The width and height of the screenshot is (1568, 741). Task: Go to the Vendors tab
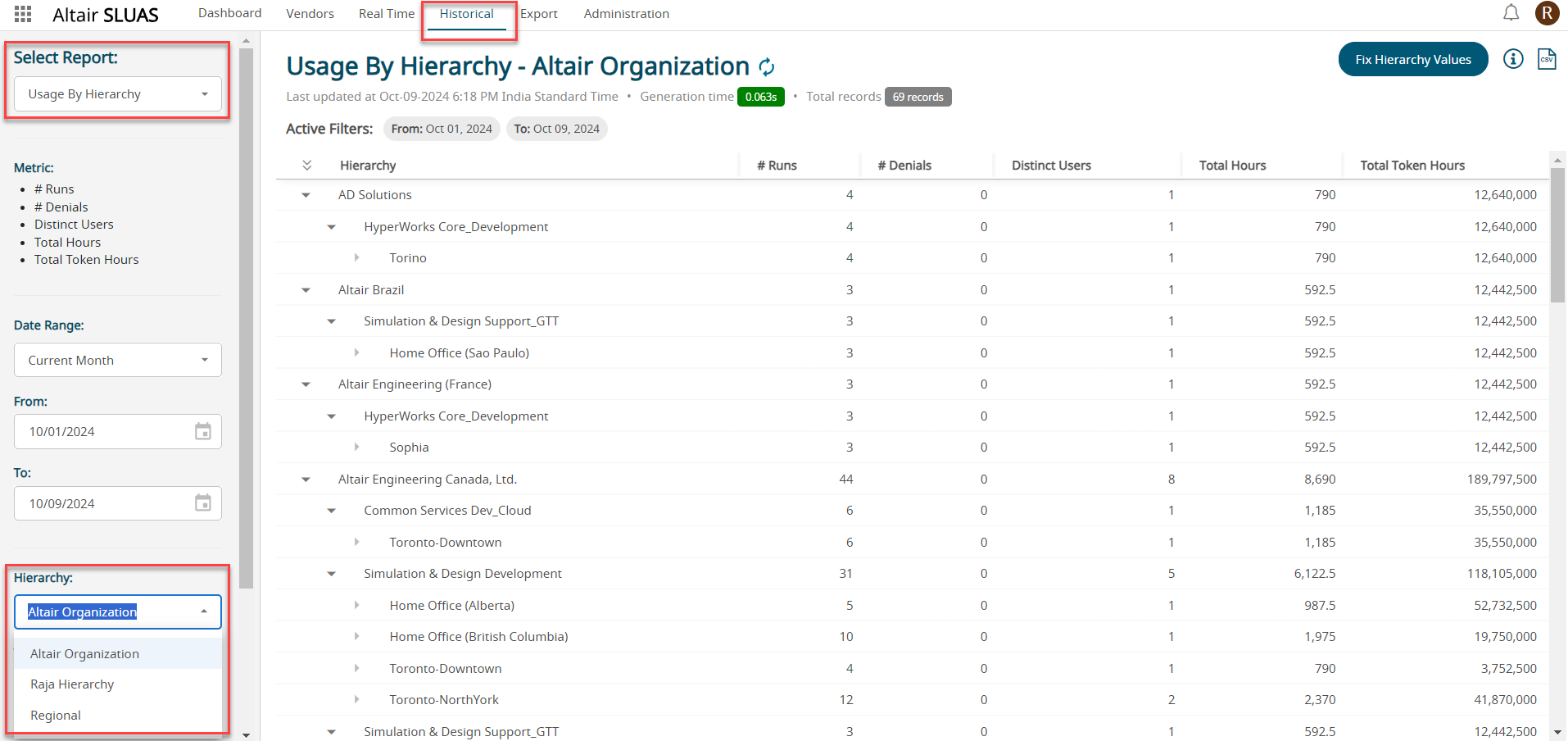tap(310, 14)
